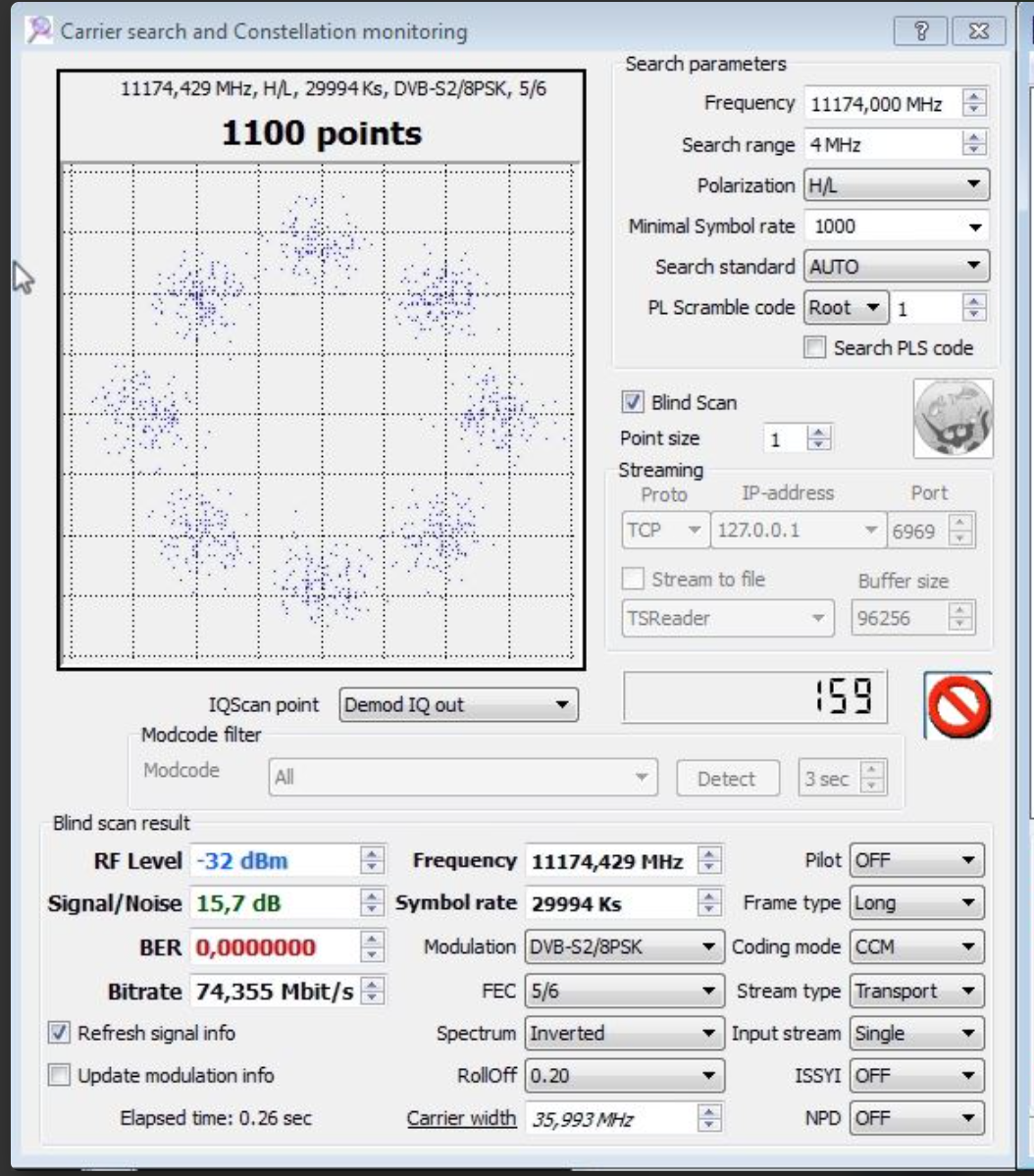Click the 3 sec detect time spinner
This screenshot has width=1034, height=1176.
[872, 778]
